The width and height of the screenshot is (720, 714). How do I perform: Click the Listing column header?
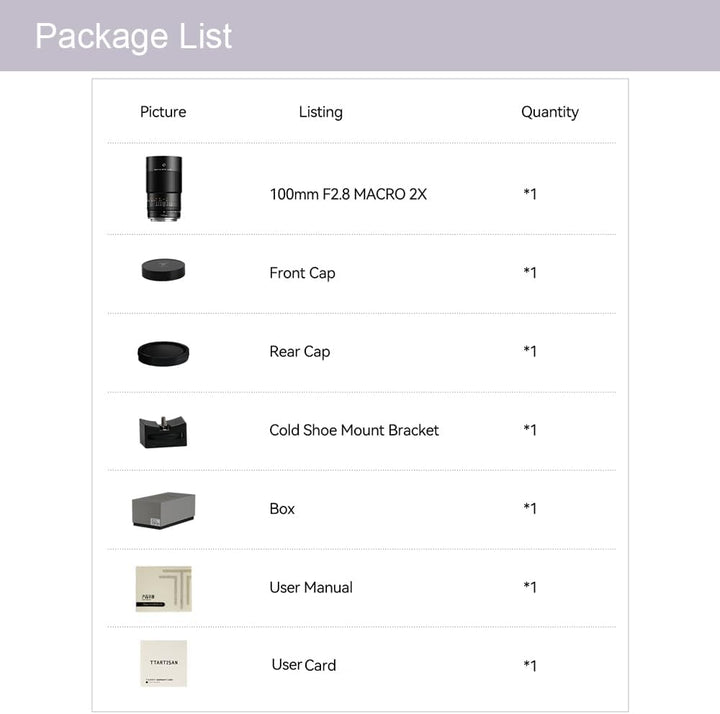pyautogui.click(x=321, y=112)
